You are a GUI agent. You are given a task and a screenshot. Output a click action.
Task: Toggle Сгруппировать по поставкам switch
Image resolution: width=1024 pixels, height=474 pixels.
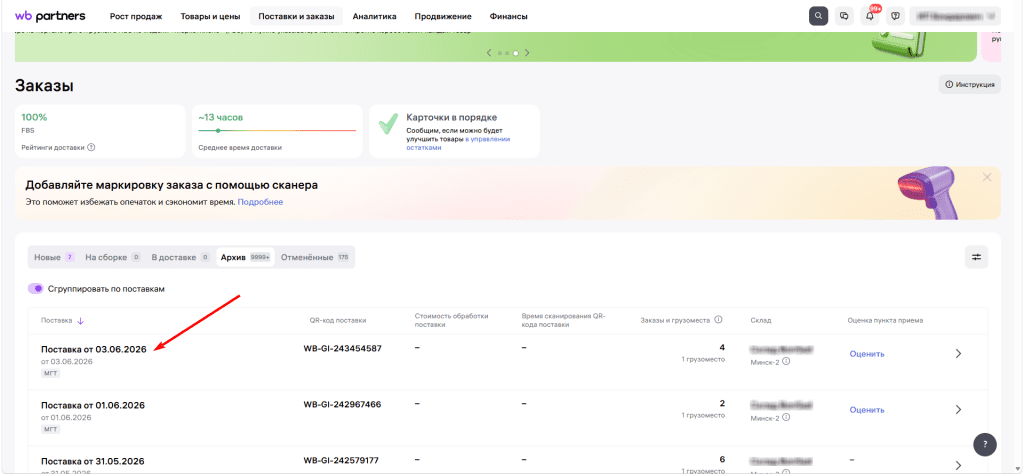[x=36, y=289]
